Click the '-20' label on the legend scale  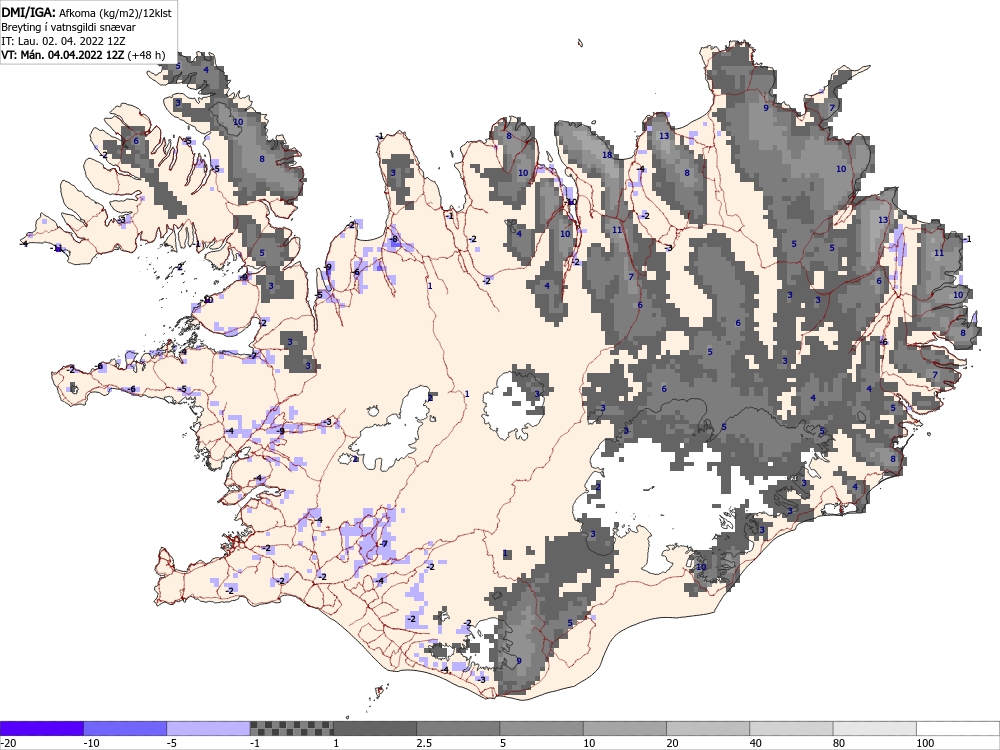[x=8, y=743]
